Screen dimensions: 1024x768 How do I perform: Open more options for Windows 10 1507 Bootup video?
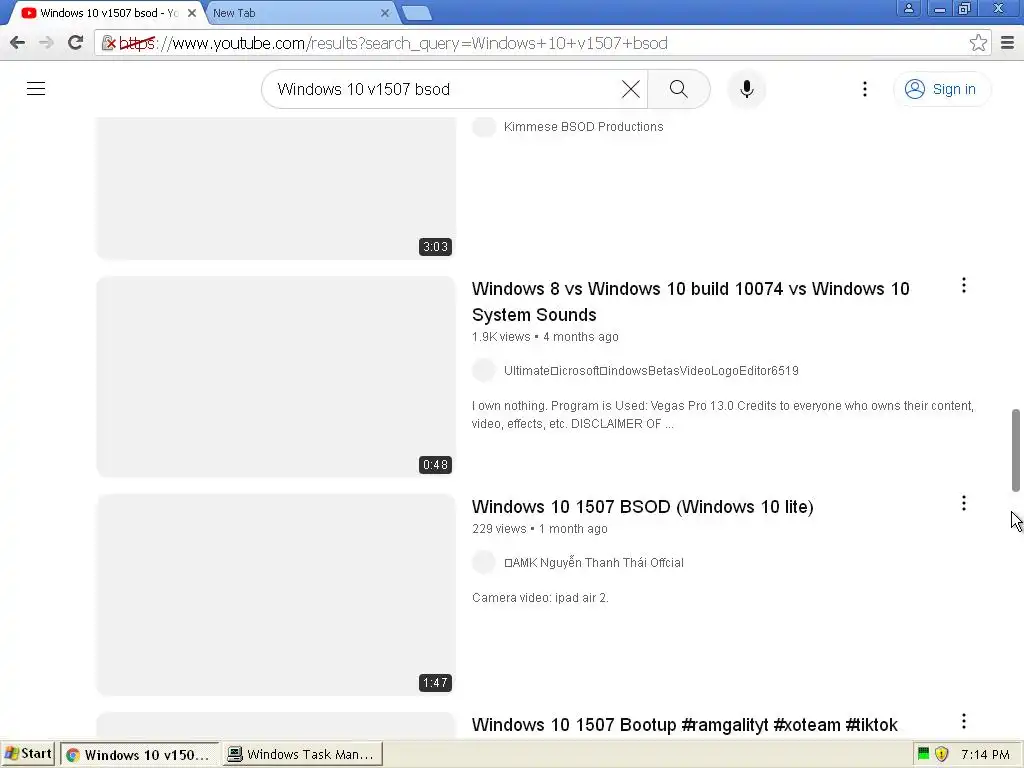point(964,722)
